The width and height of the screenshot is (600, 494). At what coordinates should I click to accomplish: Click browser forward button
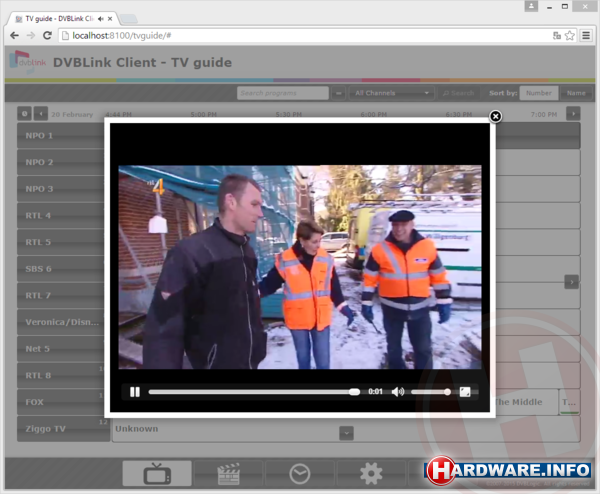(x=31, y=36)
